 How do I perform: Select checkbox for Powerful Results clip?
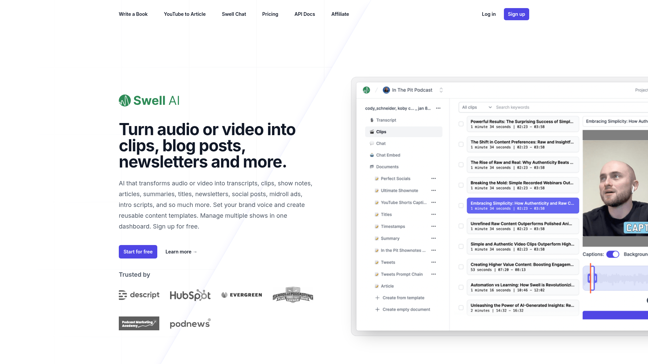click(461, 124)
